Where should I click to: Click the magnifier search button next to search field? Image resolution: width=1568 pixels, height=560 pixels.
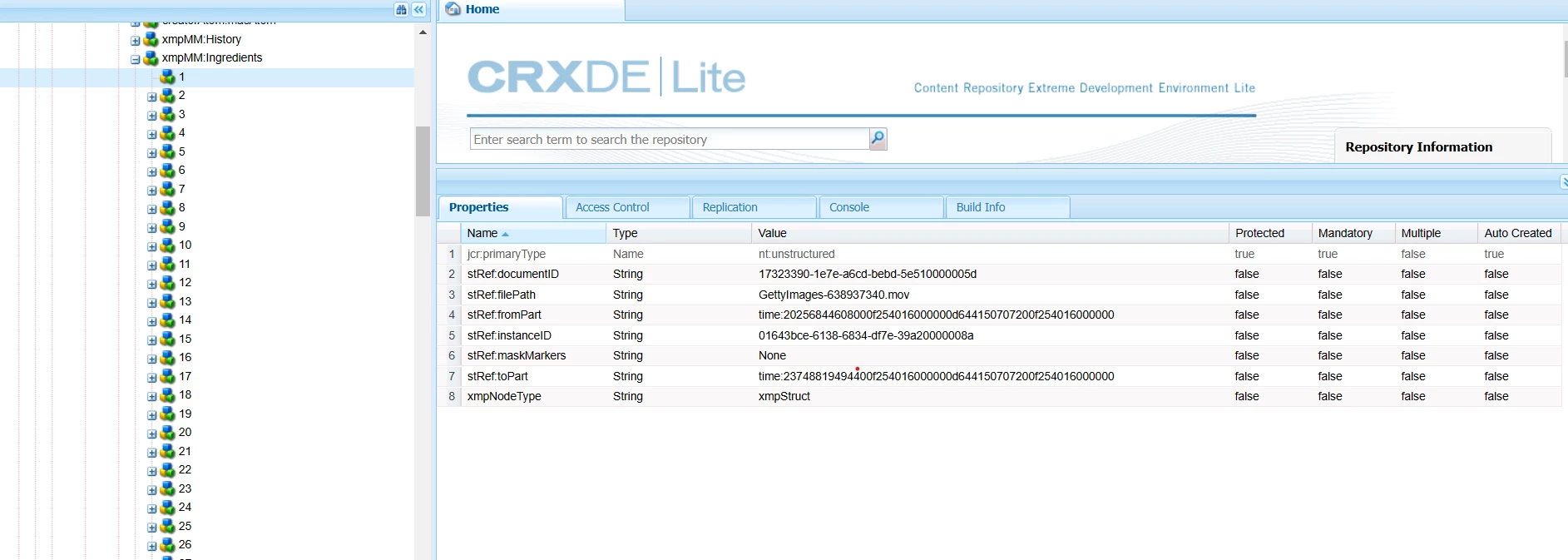click(878, 139)
